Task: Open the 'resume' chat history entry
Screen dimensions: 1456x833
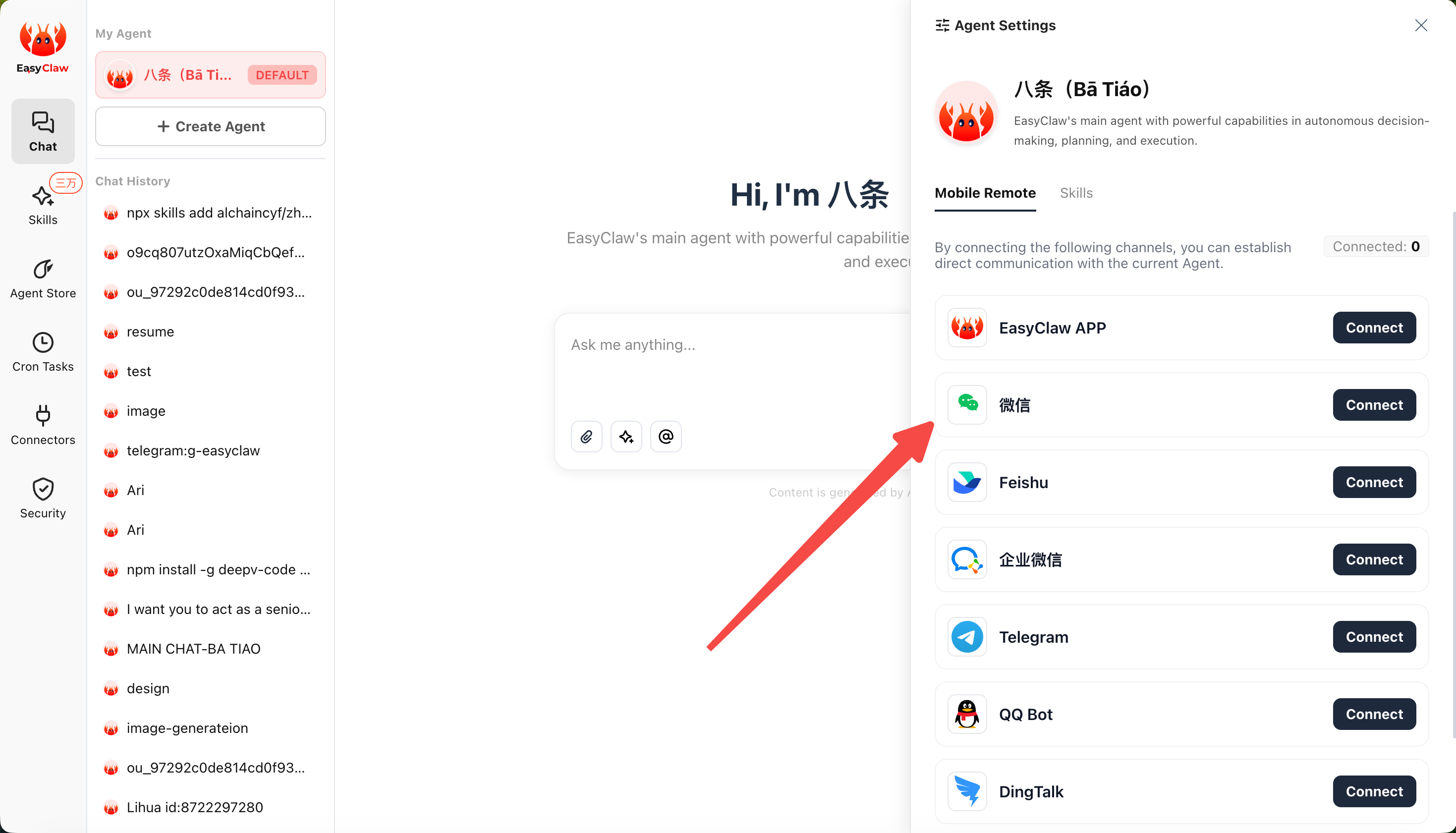Action: 211,332
